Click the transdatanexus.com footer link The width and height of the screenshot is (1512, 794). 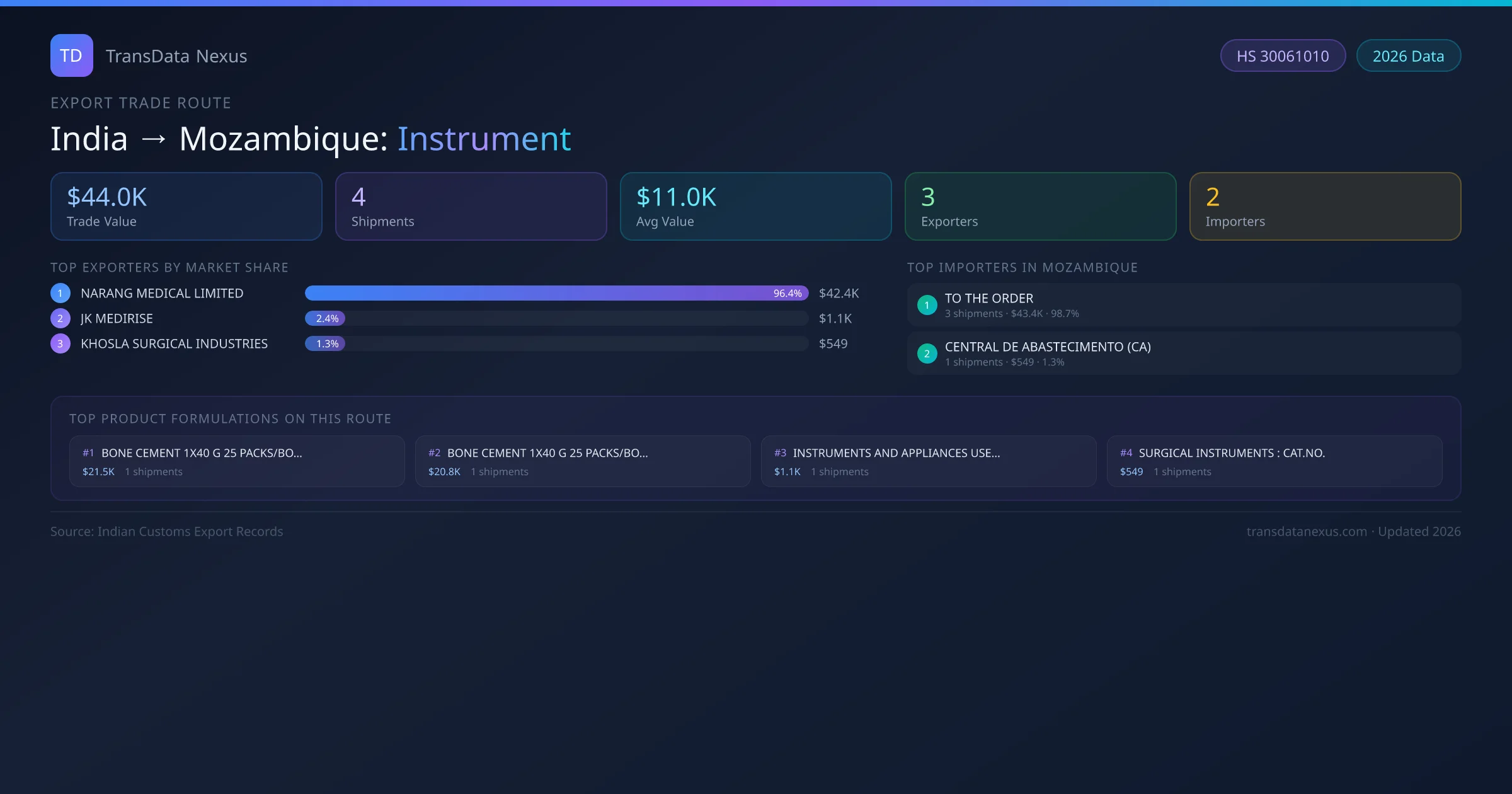1306,531
